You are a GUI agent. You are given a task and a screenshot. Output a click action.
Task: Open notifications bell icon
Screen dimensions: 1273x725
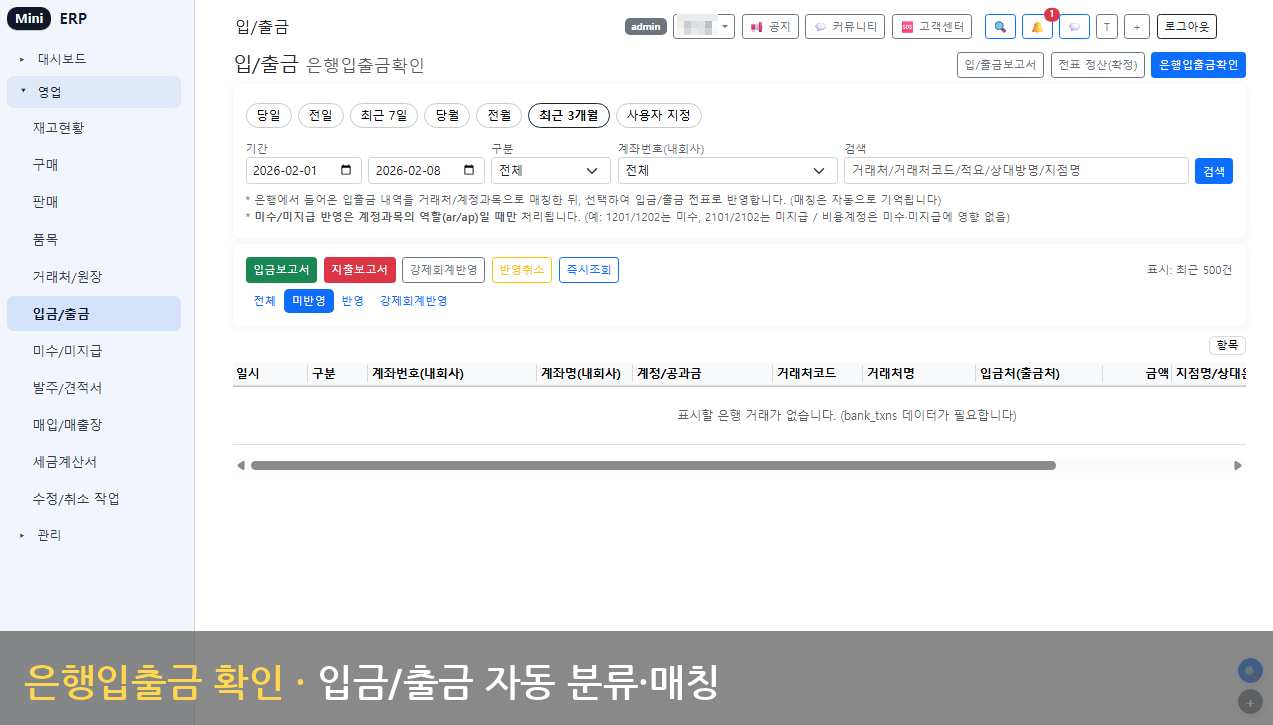coord(1037,27)
